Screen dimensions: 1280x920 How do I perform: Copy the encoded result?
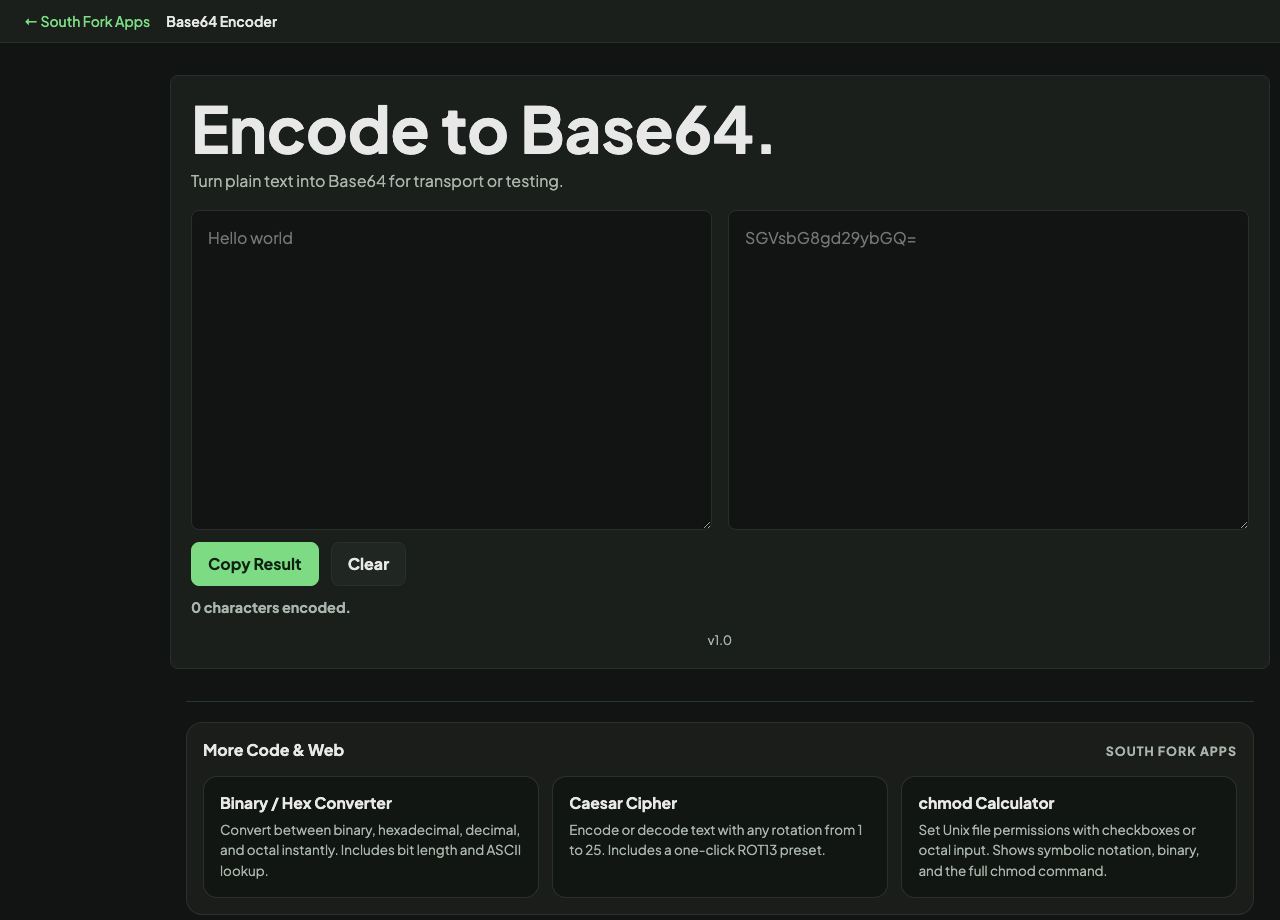tap(255, 564)
